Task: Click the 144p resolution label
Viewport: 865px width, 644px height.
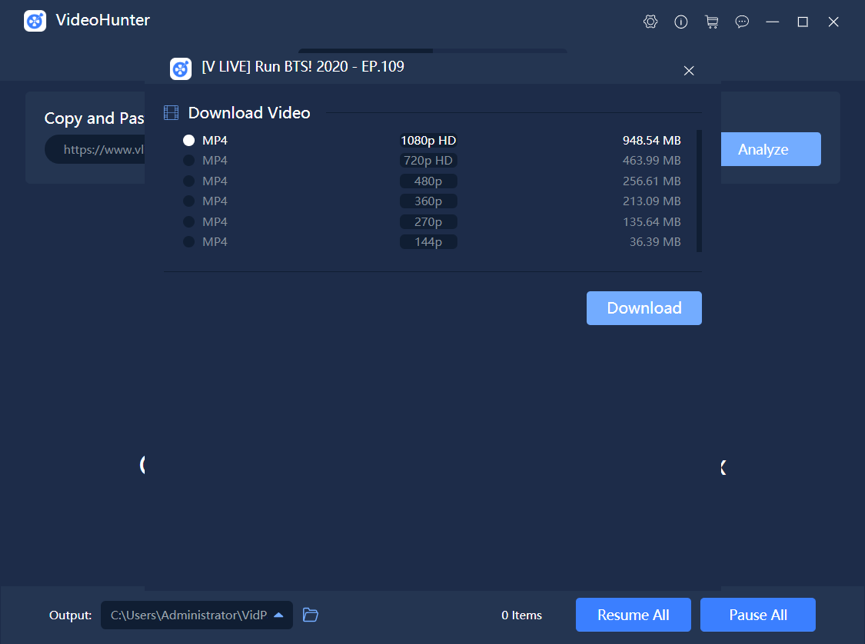Action: [x=428, y=242]
